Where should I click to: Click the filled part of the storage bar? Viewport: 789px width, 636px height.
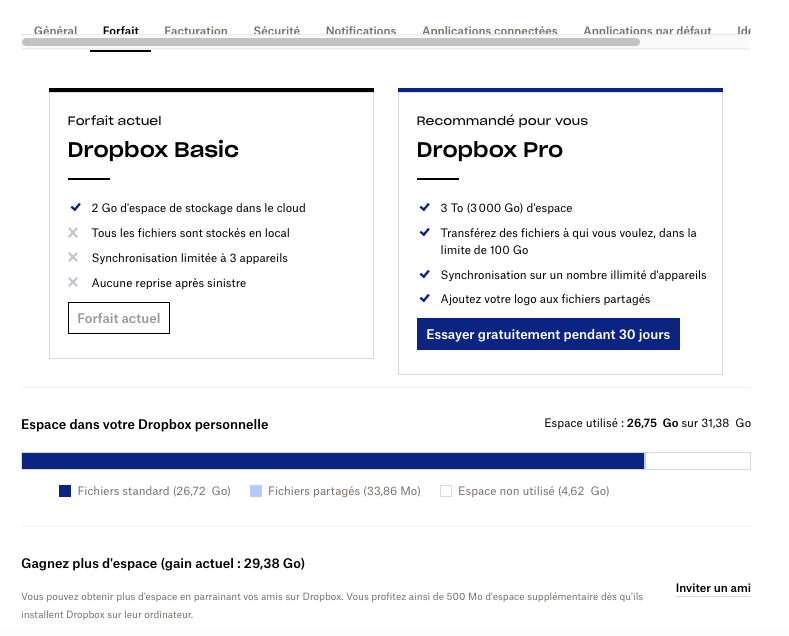333,461
